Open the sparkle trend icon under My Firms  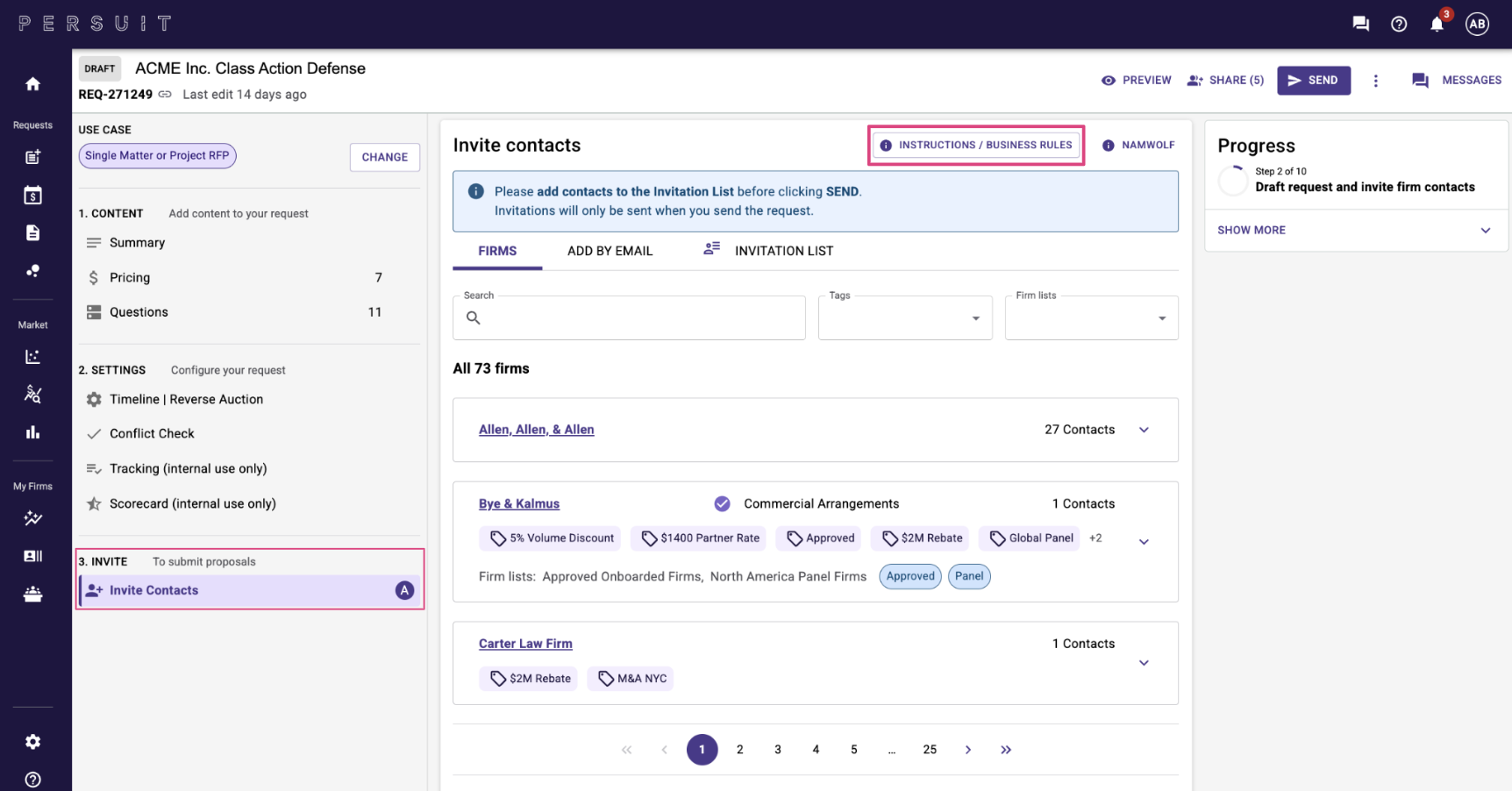(x=32, y=517)
